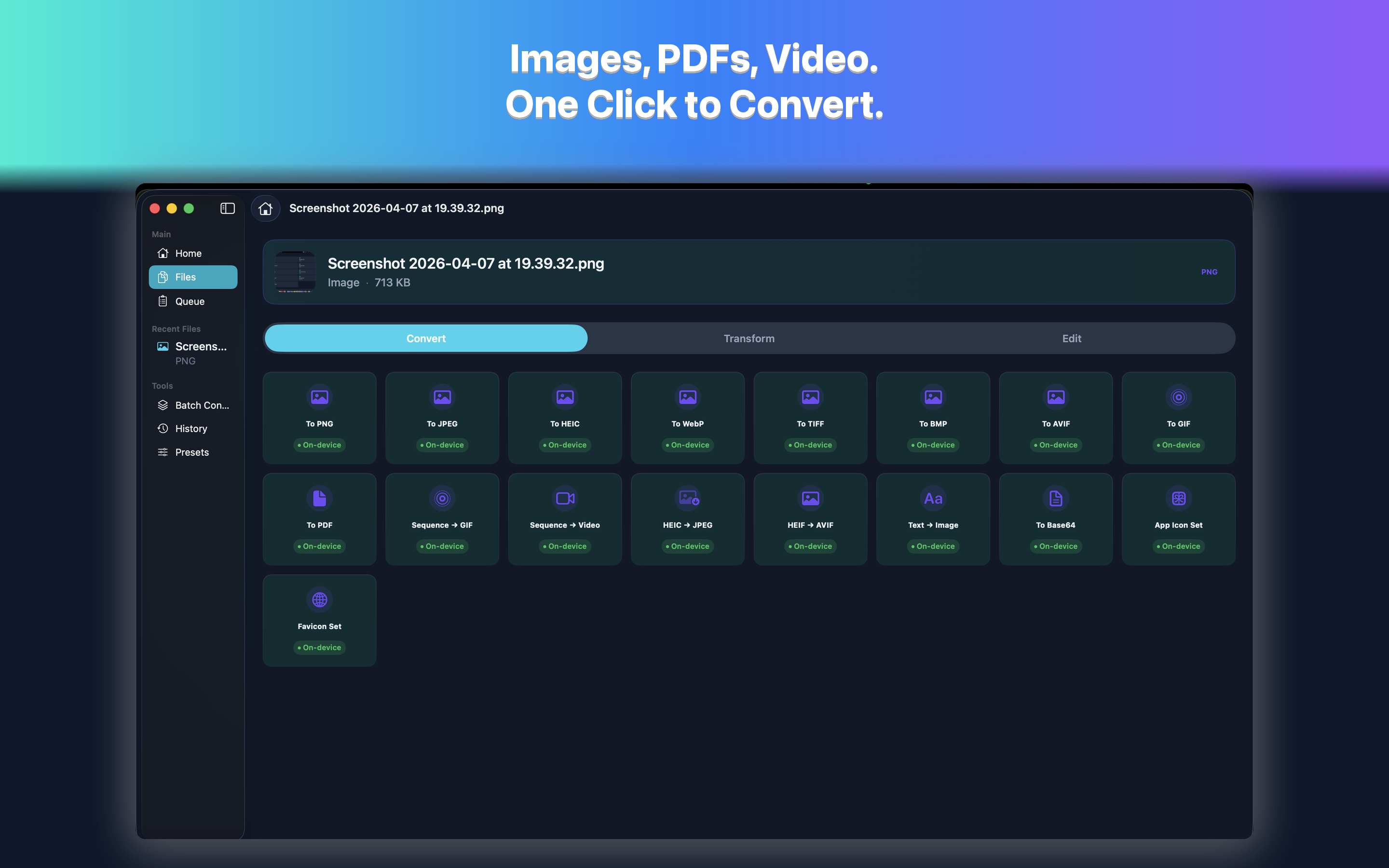This screenshot has width=1389, height=868.
Task: Open Home in the sidebar
Action: pyautogui.click(x=193, y=253)
